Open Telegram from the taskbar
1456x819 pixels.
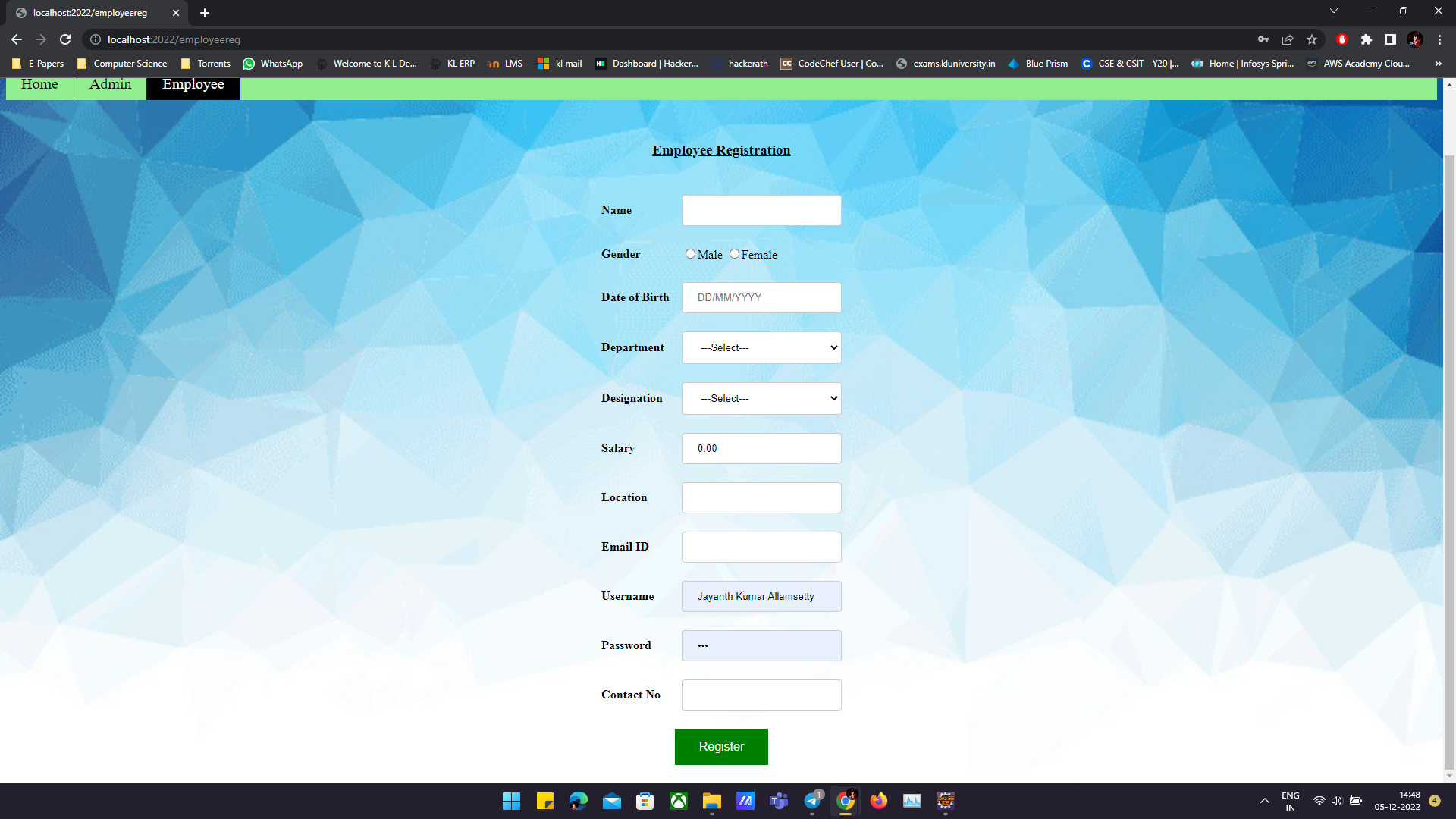(812, 801)
